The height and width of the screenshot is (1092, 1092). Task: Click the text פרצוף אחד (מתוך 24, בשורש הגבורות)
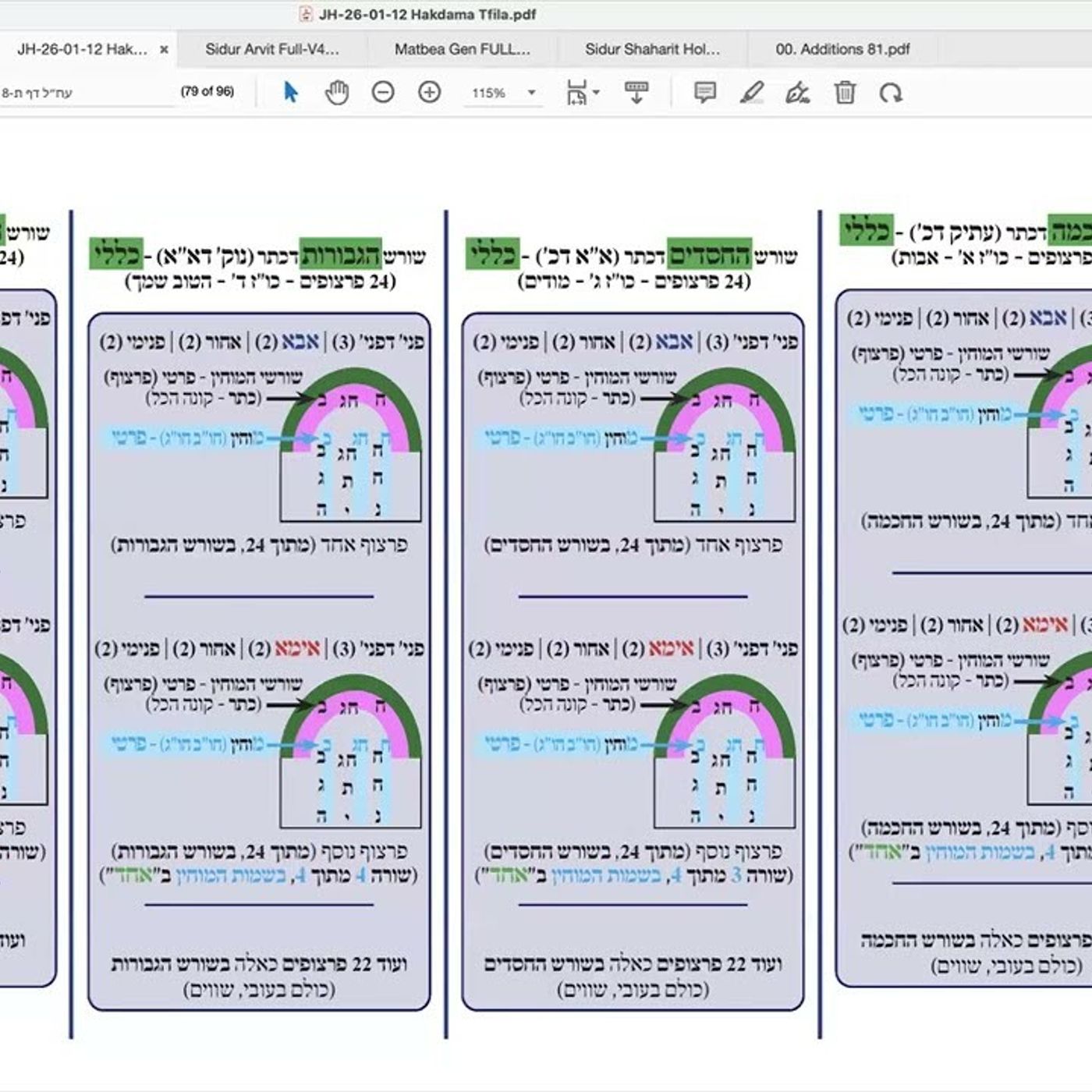point(259,544)
